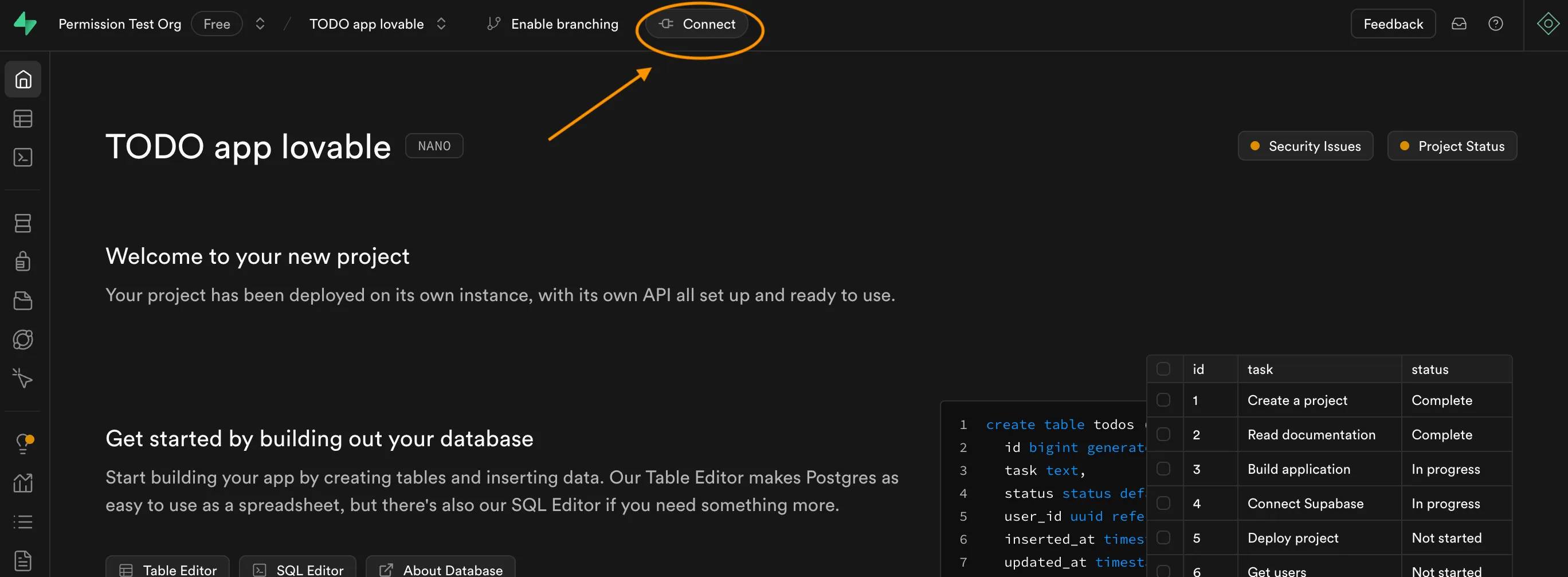Open the Supabase AI assistant diamond icon
The height and width of the screenshot is (577, 1568).
[x=1548, y=24]
